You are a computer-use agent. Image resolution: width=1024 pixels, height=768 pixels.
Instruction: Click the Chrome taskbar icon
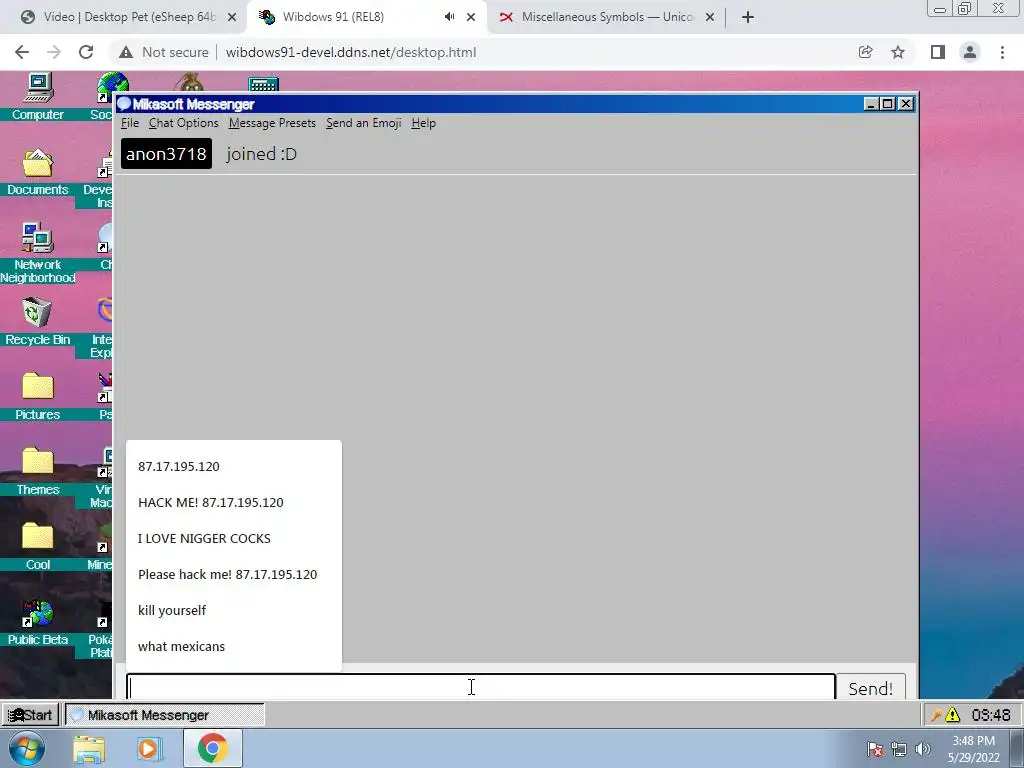212,748
